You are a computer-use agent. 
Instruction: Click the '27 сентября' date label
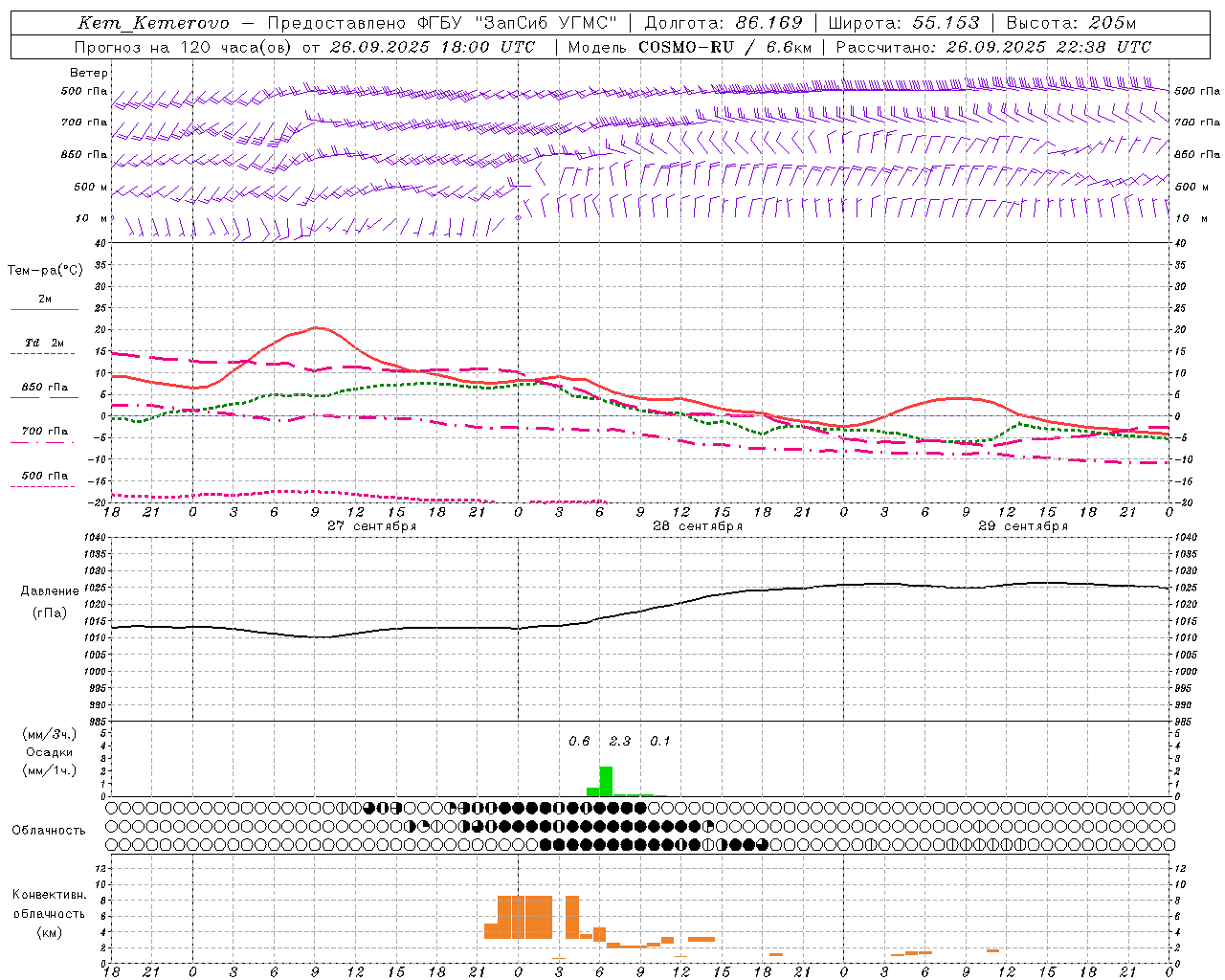(372, 525)
